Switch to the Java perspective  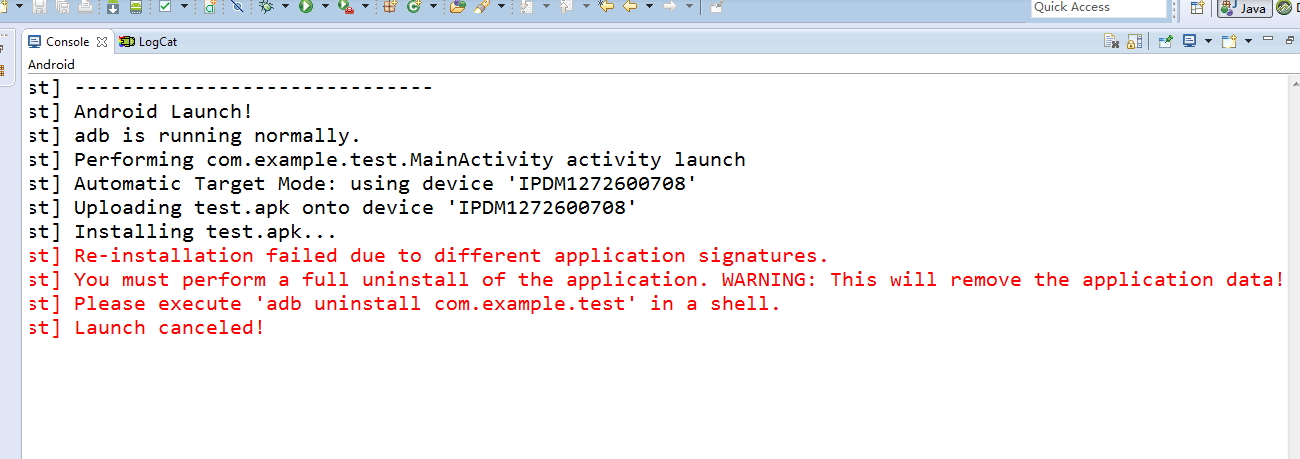(1245, 8)
